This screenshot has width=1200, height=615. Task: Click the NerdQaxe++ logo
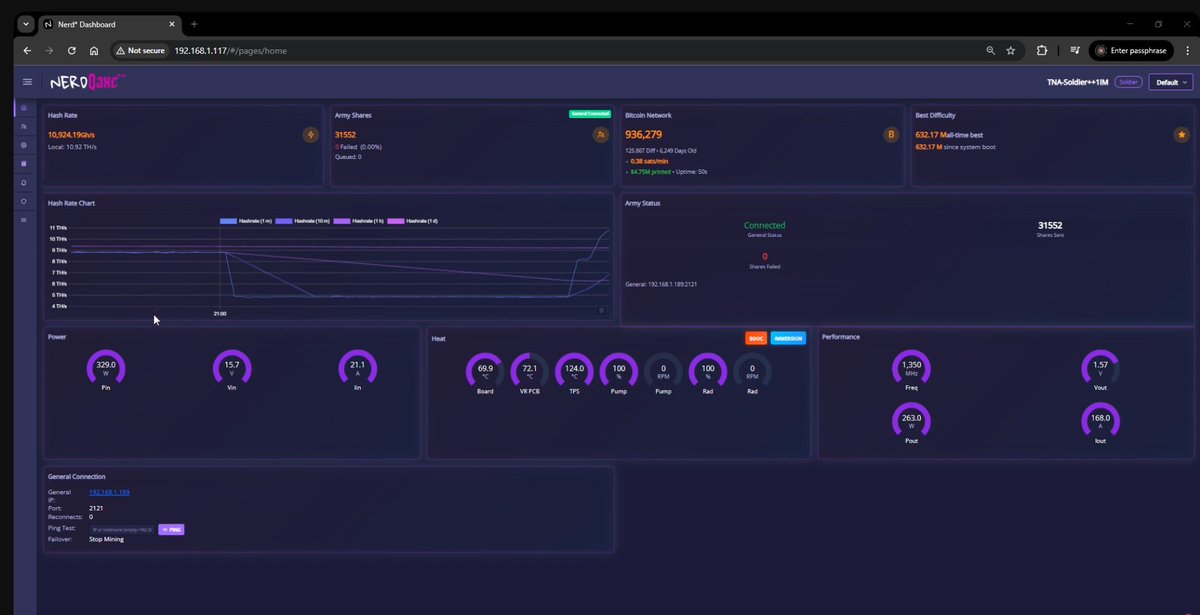[x=88, y=82]
